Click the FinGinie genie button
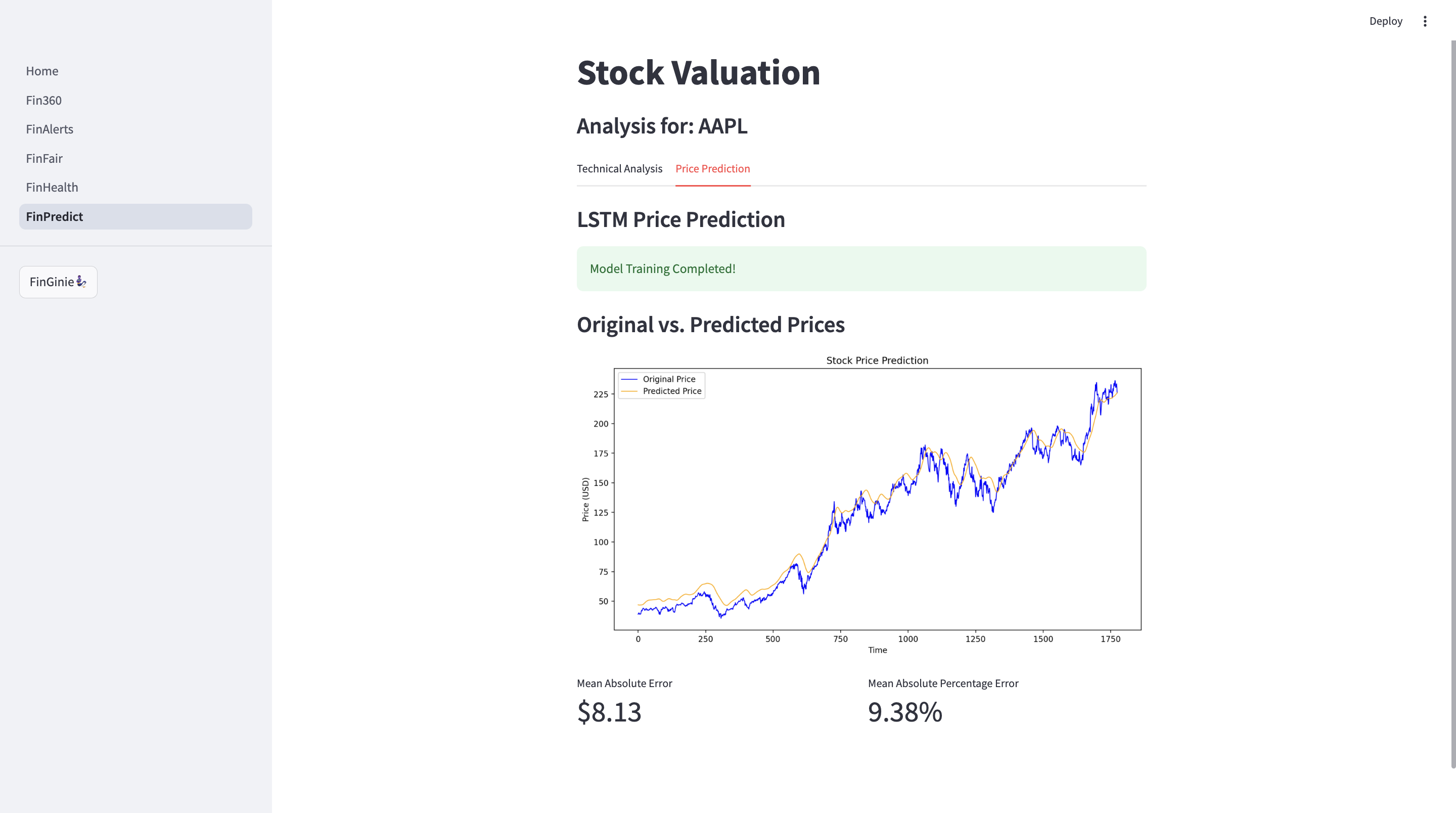Screen dimensions: 1456x813 [x=58, y=282]
